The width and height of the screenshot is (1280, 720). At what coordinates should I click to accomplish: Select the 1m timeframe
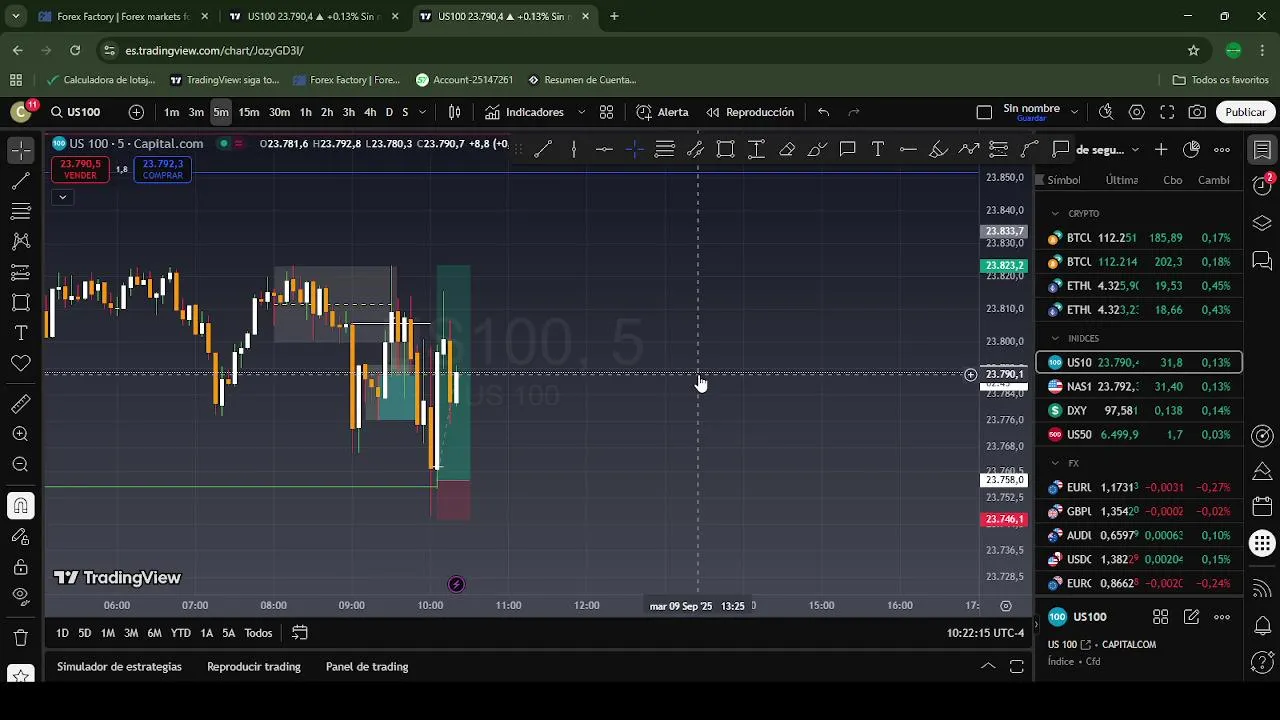coord(172,112)
